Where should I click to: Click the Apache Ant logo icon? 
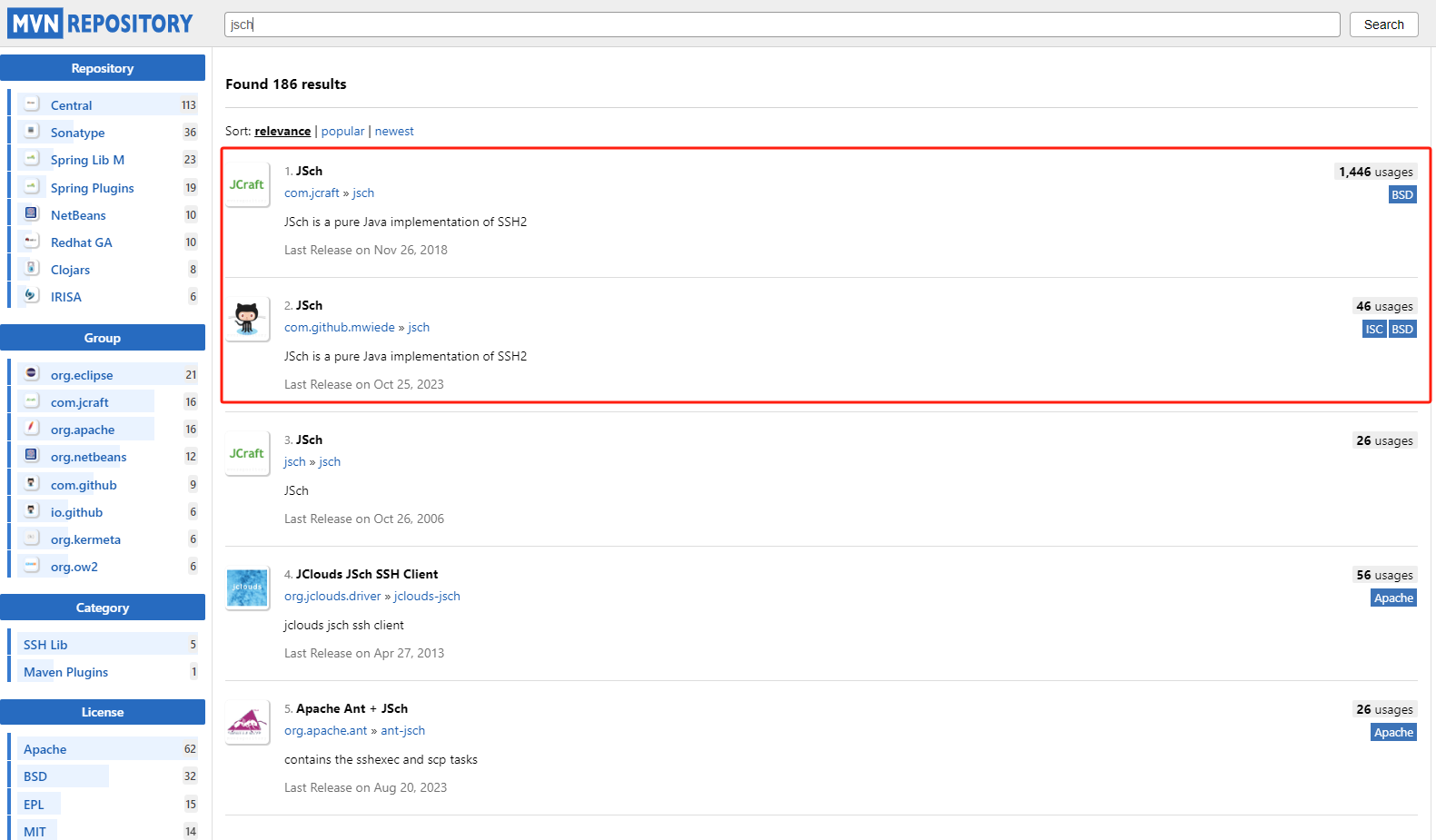click(247, 722)
